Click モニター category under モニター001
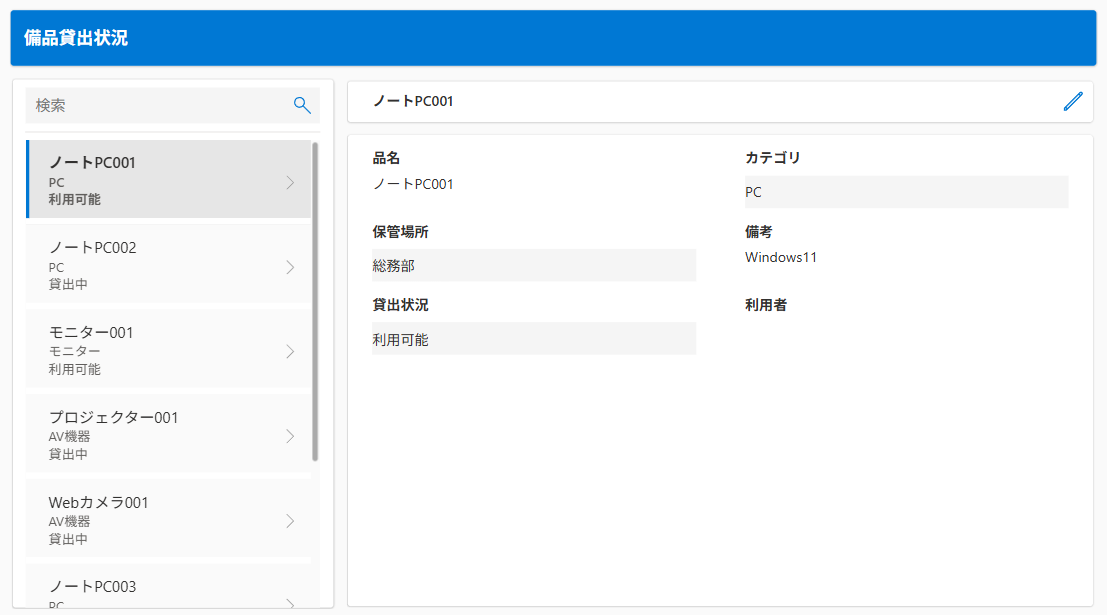 (74, 352)
